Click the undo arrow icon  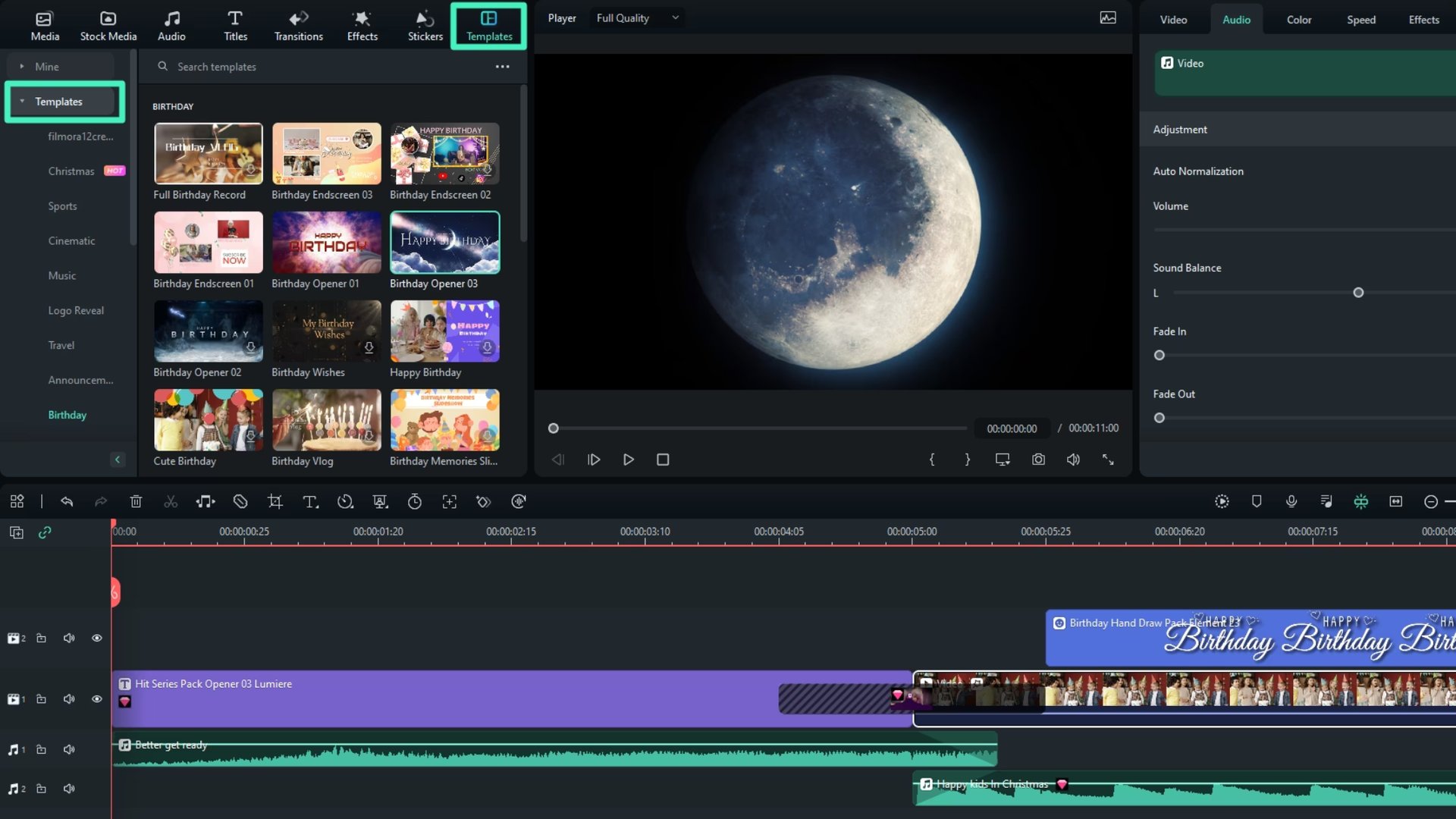click(x=67, y=501)
